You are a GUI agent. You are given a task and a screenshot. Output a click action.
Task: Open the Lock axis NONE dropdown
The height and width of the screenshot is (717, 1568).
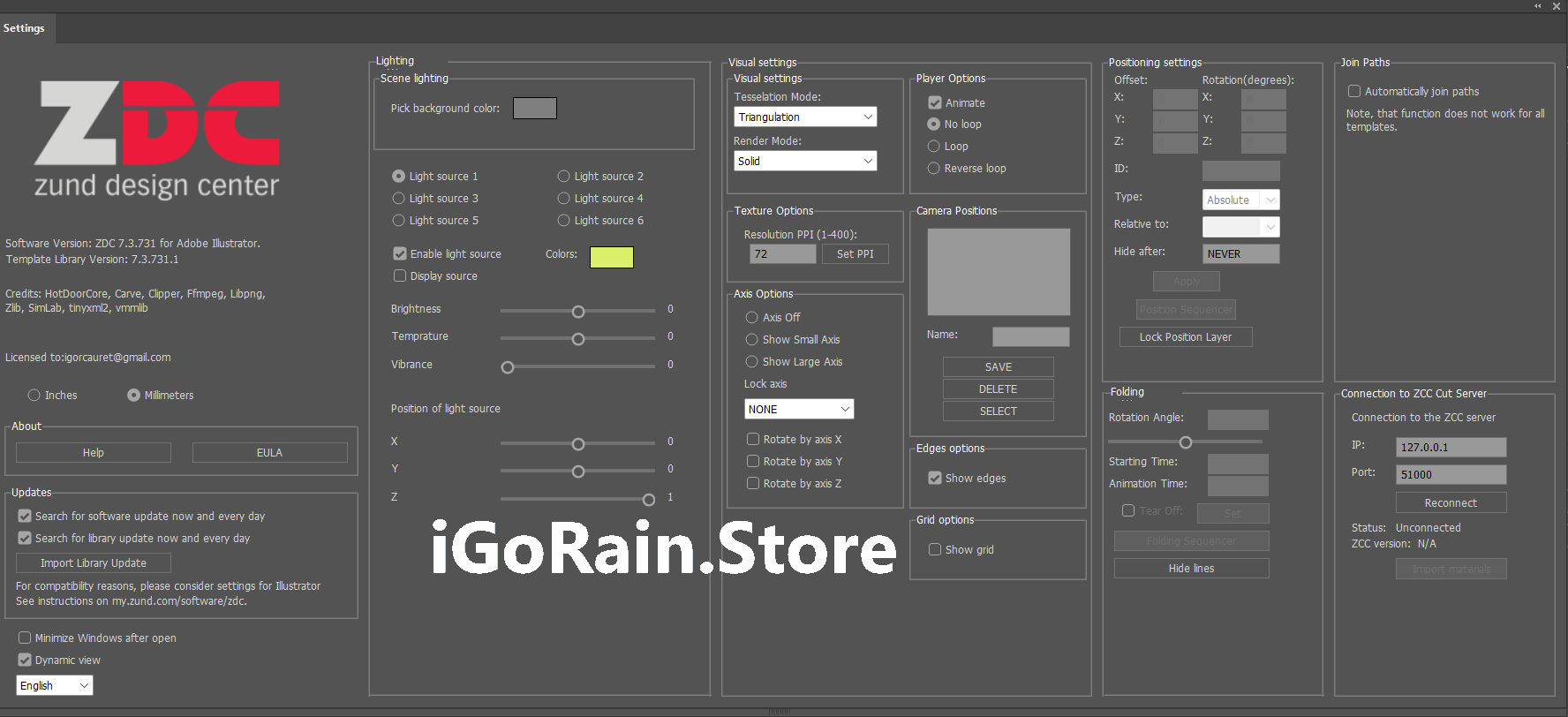pyautogui.click(x=798, y=410)
